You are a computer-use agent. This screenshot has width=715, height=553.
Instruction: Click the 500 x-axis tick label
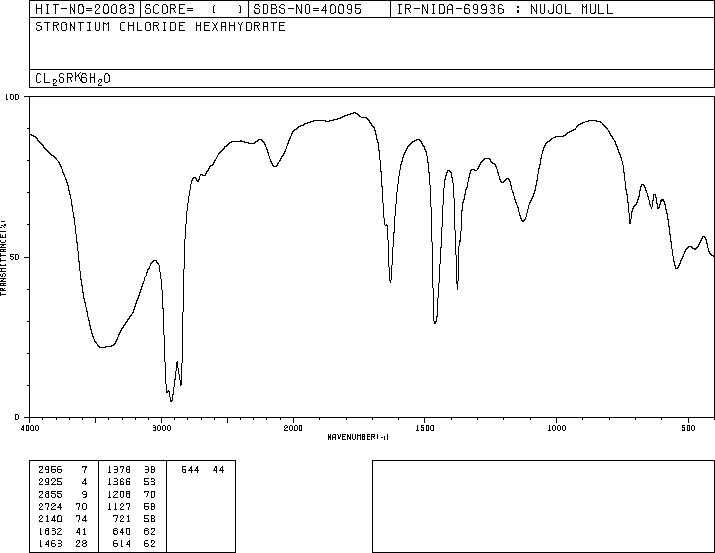(689, 428)
